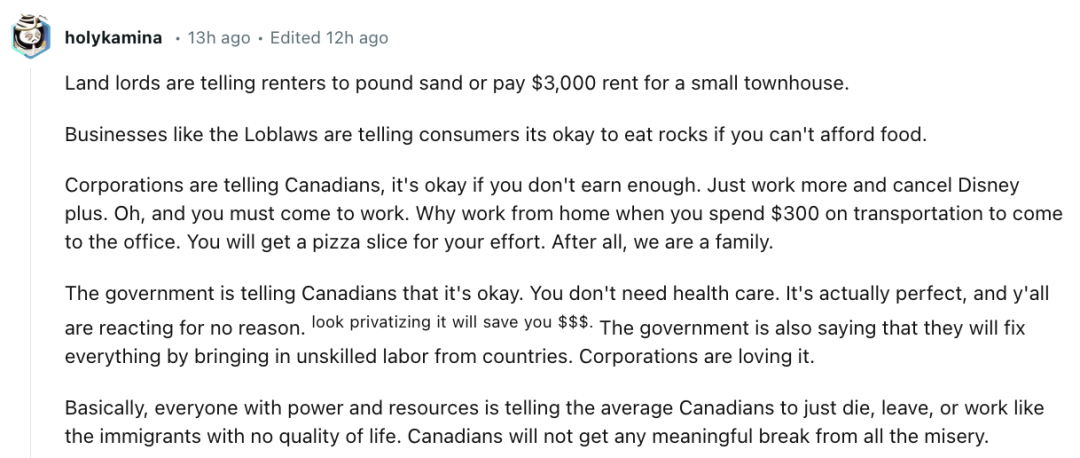Click the After all, we are a family text

663,243
